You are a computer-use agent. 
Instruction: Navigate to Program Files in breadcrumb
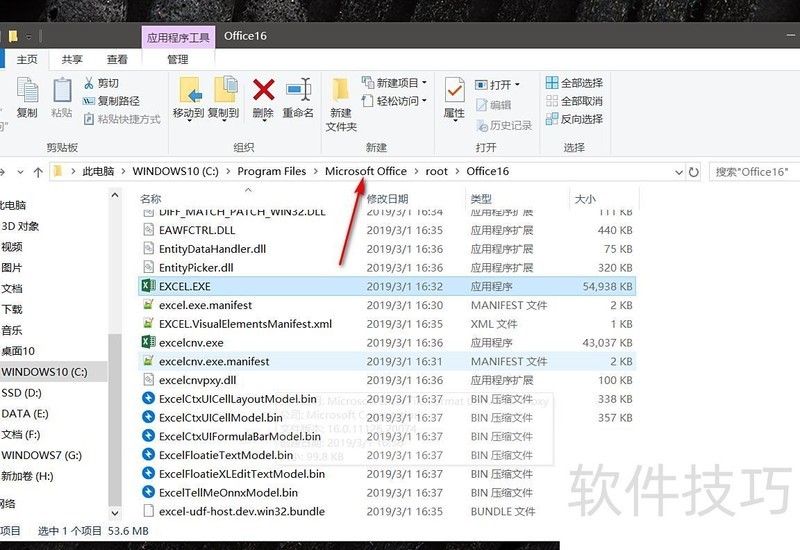point(271,171)
